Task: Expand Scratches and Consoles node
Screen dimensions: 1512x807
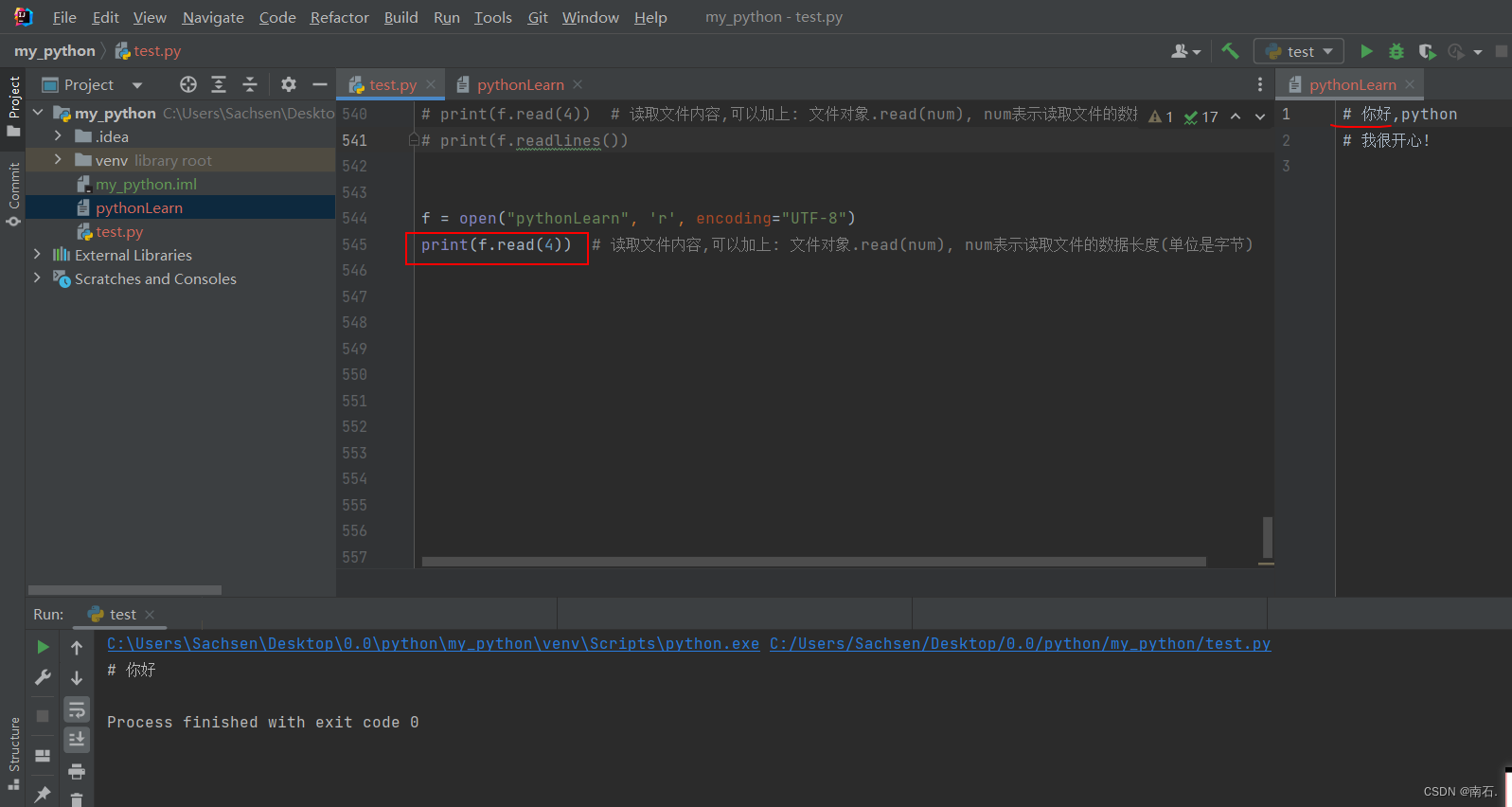Action: pos(37,278)
